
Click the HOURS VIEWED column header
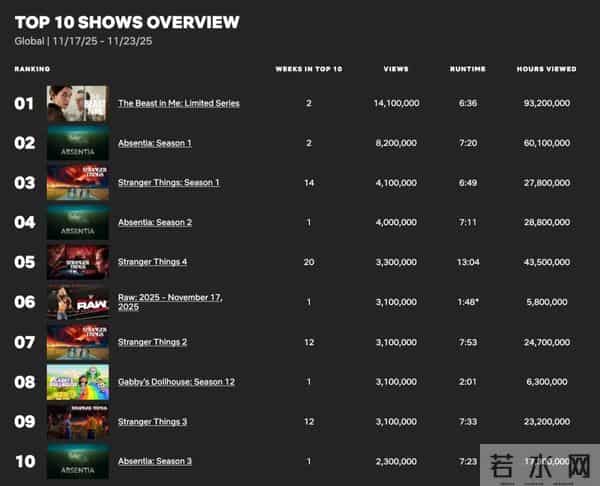(546, 69)
